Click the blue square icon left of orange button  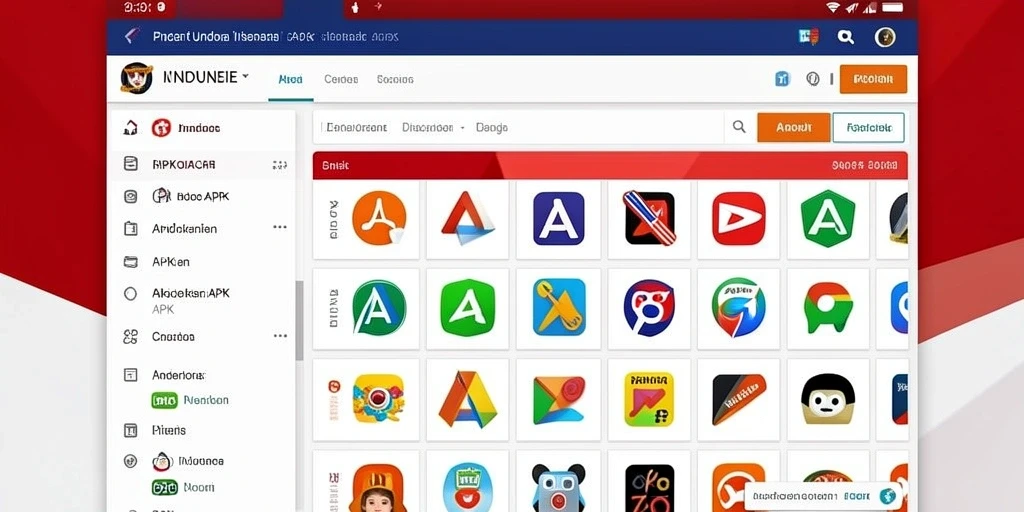click(782, 79)
